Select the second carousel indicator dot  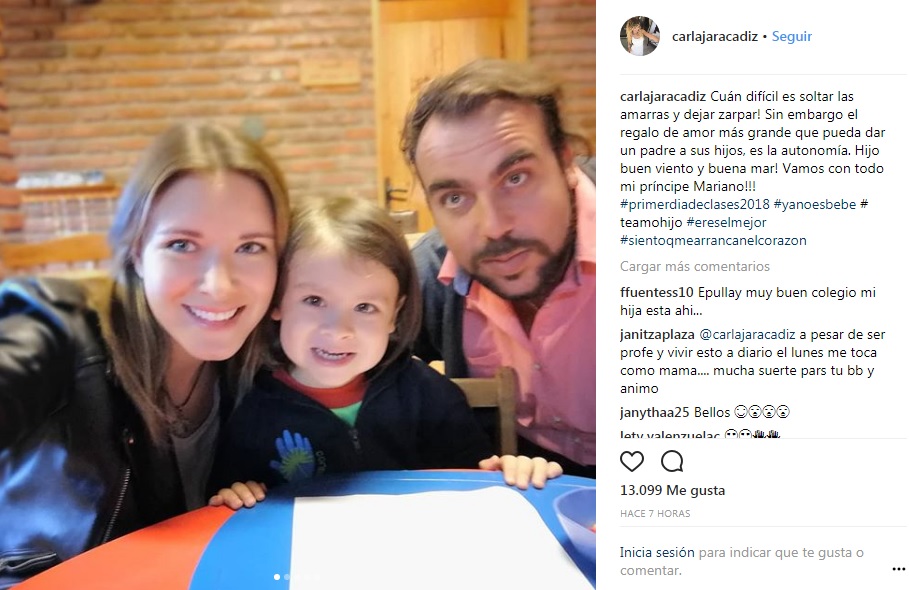tap(287, 577)
